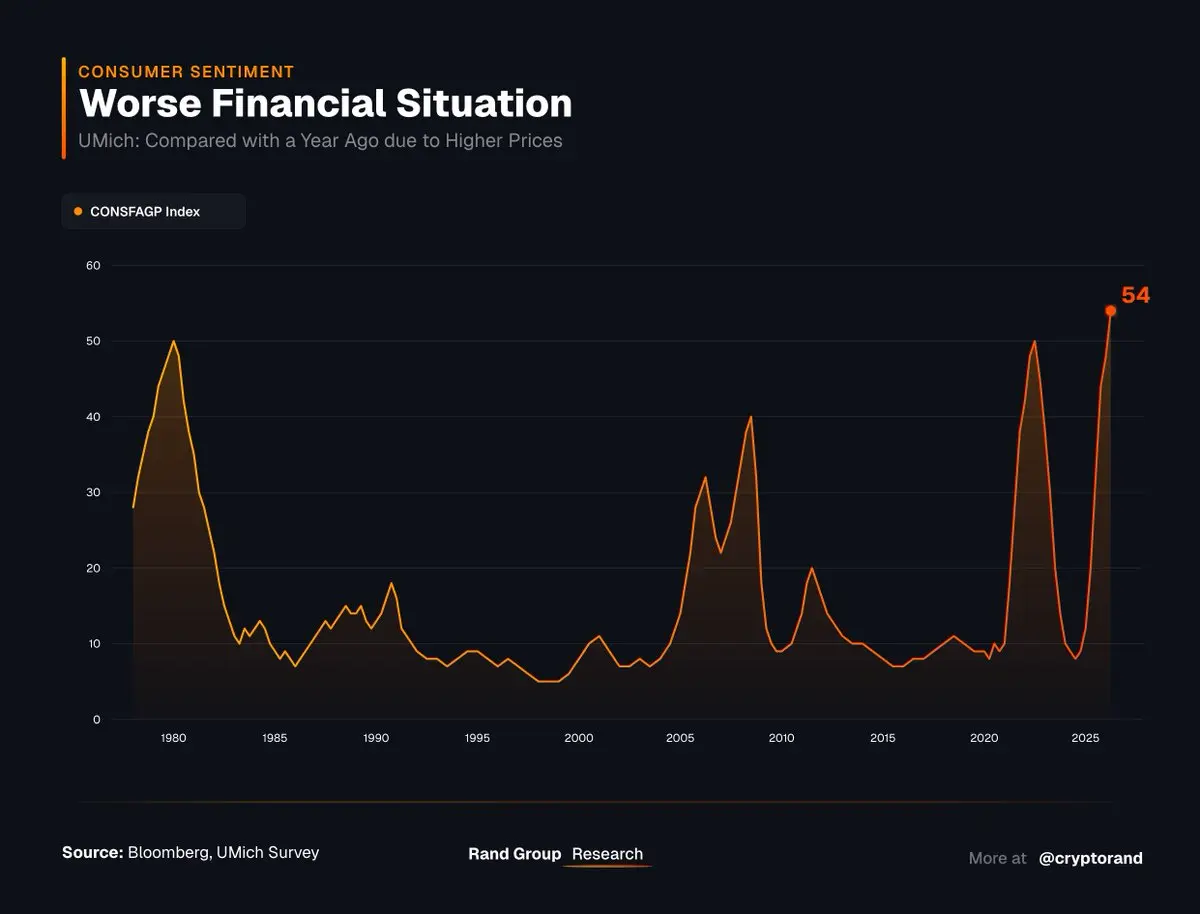The height and width of the screenshot is (914, 1200).
Task: Click the "More at" footer text
Action: pyautogui.click(x=997, y=858)
